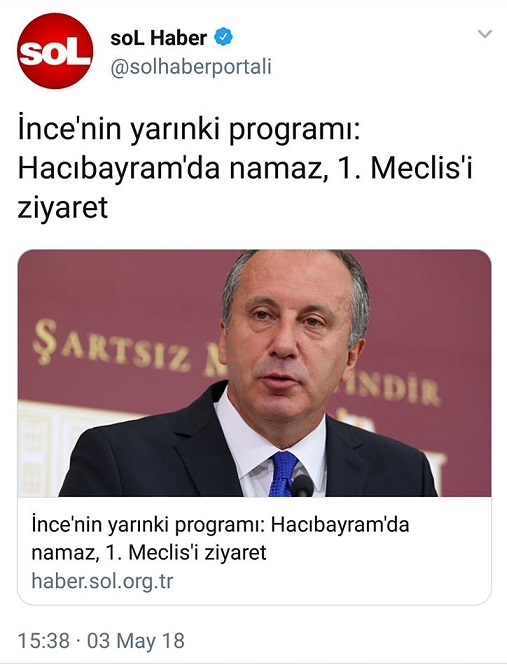Expand the tweet options chevron
Image resolution: width=507 pixels, height=665 pixels.
[x=485, y=34]
